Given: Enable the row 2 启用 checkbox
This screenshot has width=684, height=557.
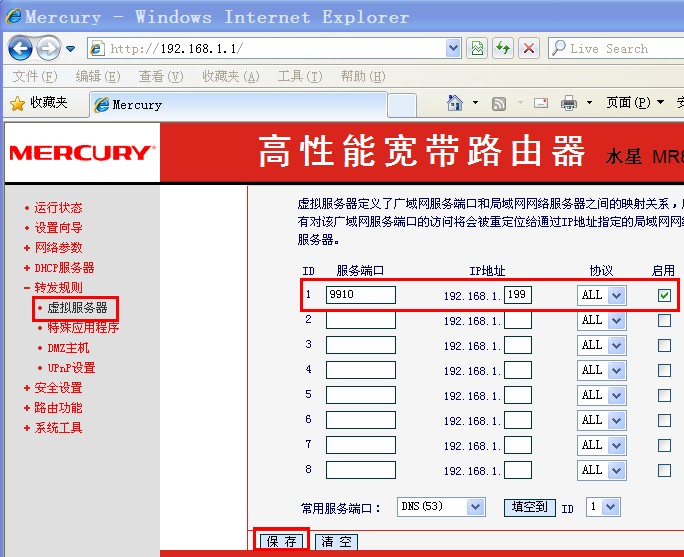Looking at the screenshot, I should (x=664, y=321).
